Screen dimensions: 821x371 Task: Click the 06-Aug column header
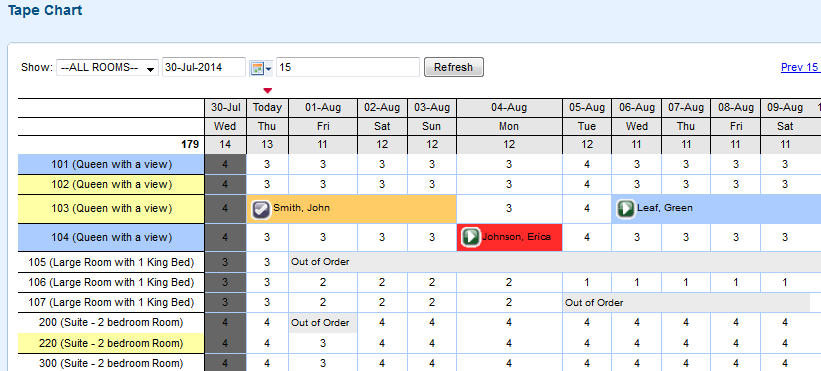[637, 108]
